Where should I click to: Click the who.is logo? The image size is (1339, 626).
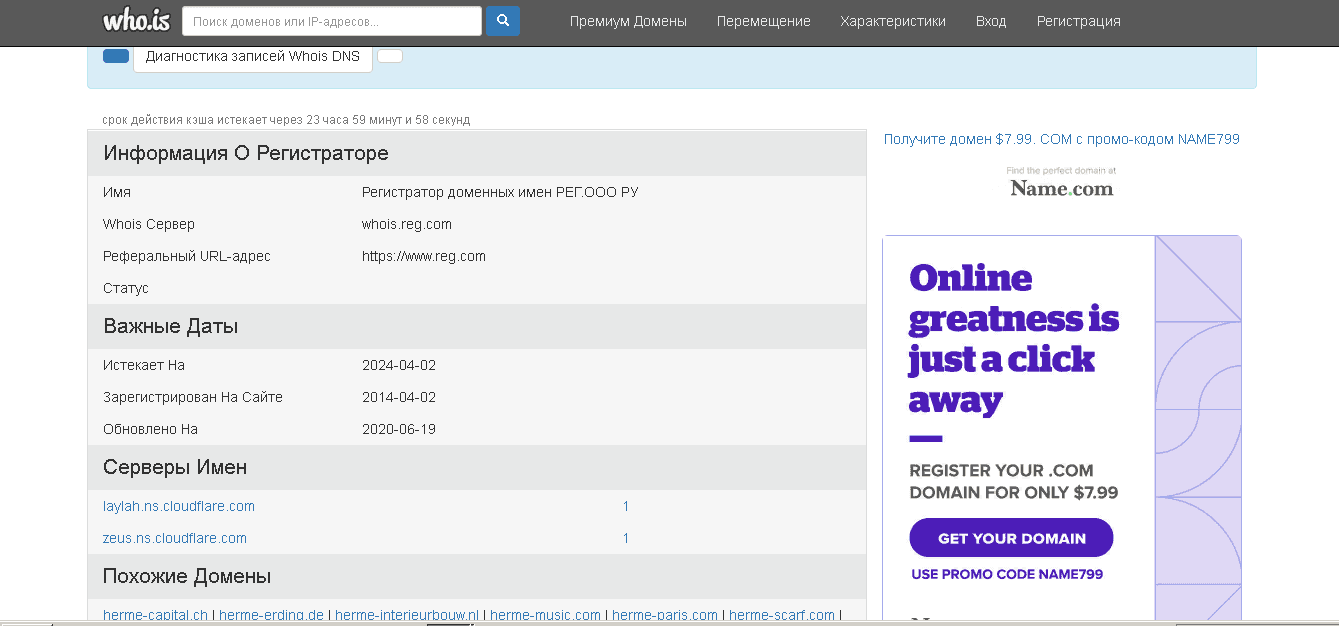tap(136, 20)
